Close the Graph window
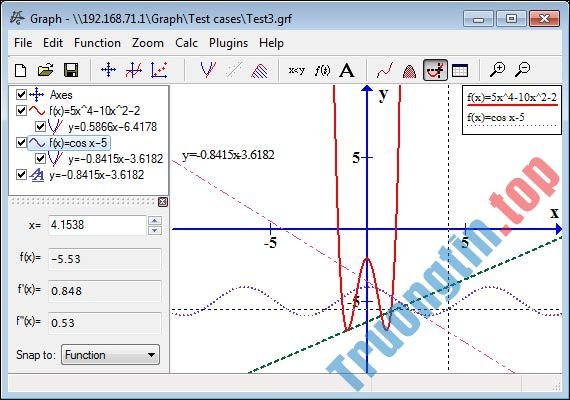This screenshot has height=400, width=570. pyautogui.click(x=544, y=18)
